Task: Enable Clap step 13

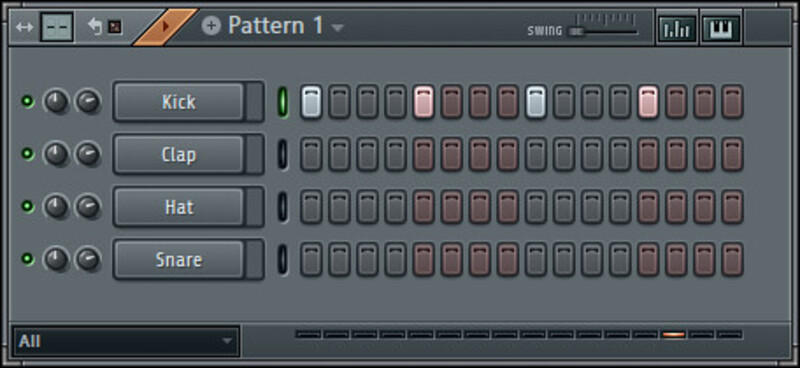Action: point(648,154)
